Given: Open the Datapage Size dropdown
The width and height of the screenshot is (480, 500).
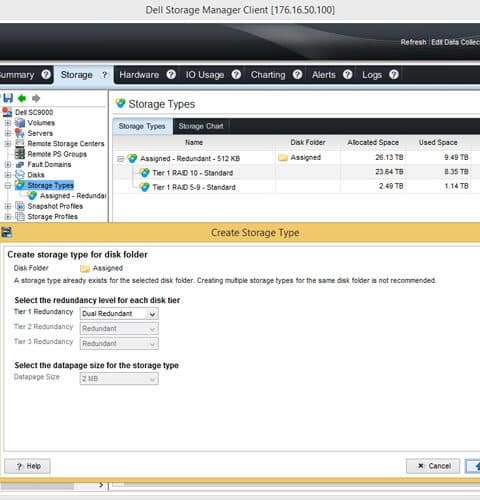Looking at the screenshot, I should point(119,379).
